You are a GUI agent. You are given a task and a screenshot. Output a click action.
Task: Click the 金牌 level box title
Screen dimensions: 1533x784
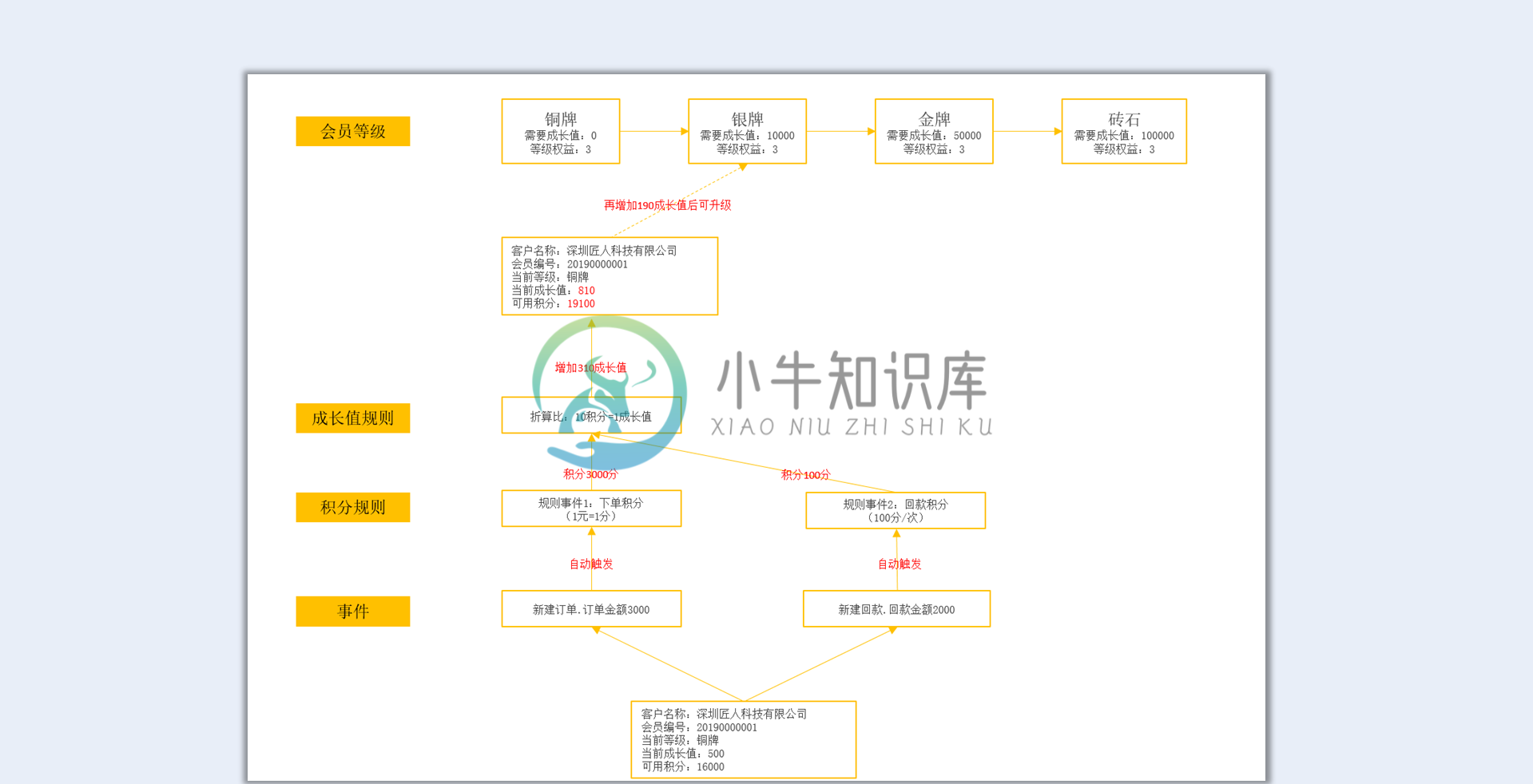point(934,119)
